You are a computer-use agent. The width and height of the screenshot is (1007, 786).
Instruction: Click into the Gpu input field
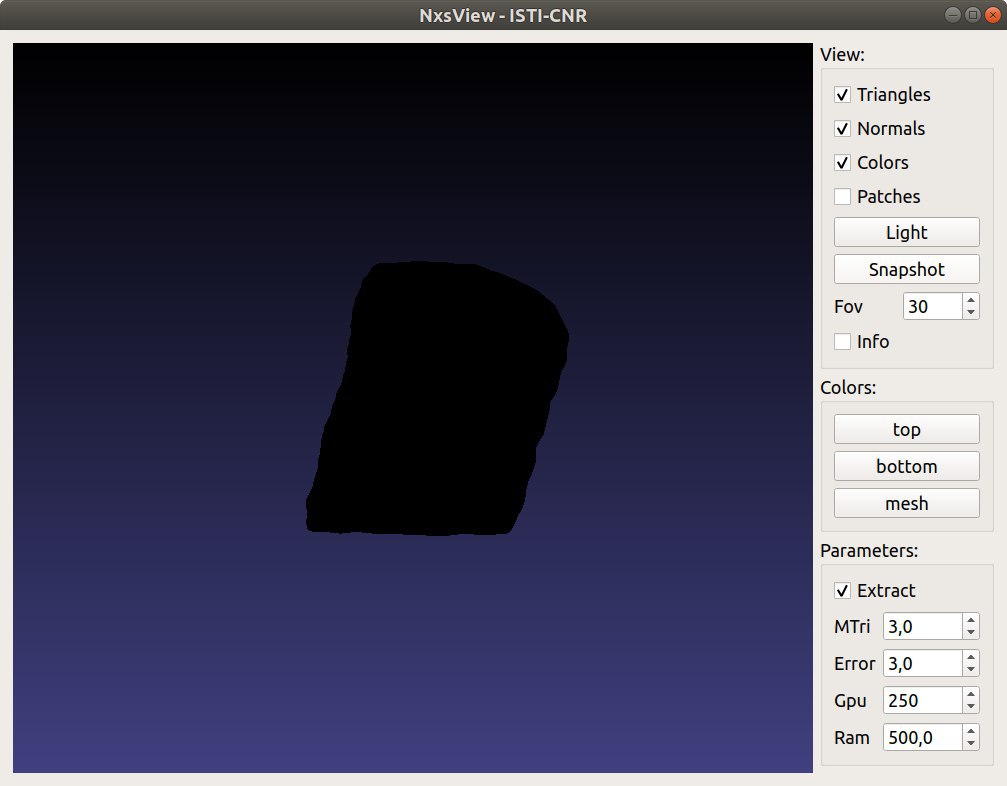(923, 701)
